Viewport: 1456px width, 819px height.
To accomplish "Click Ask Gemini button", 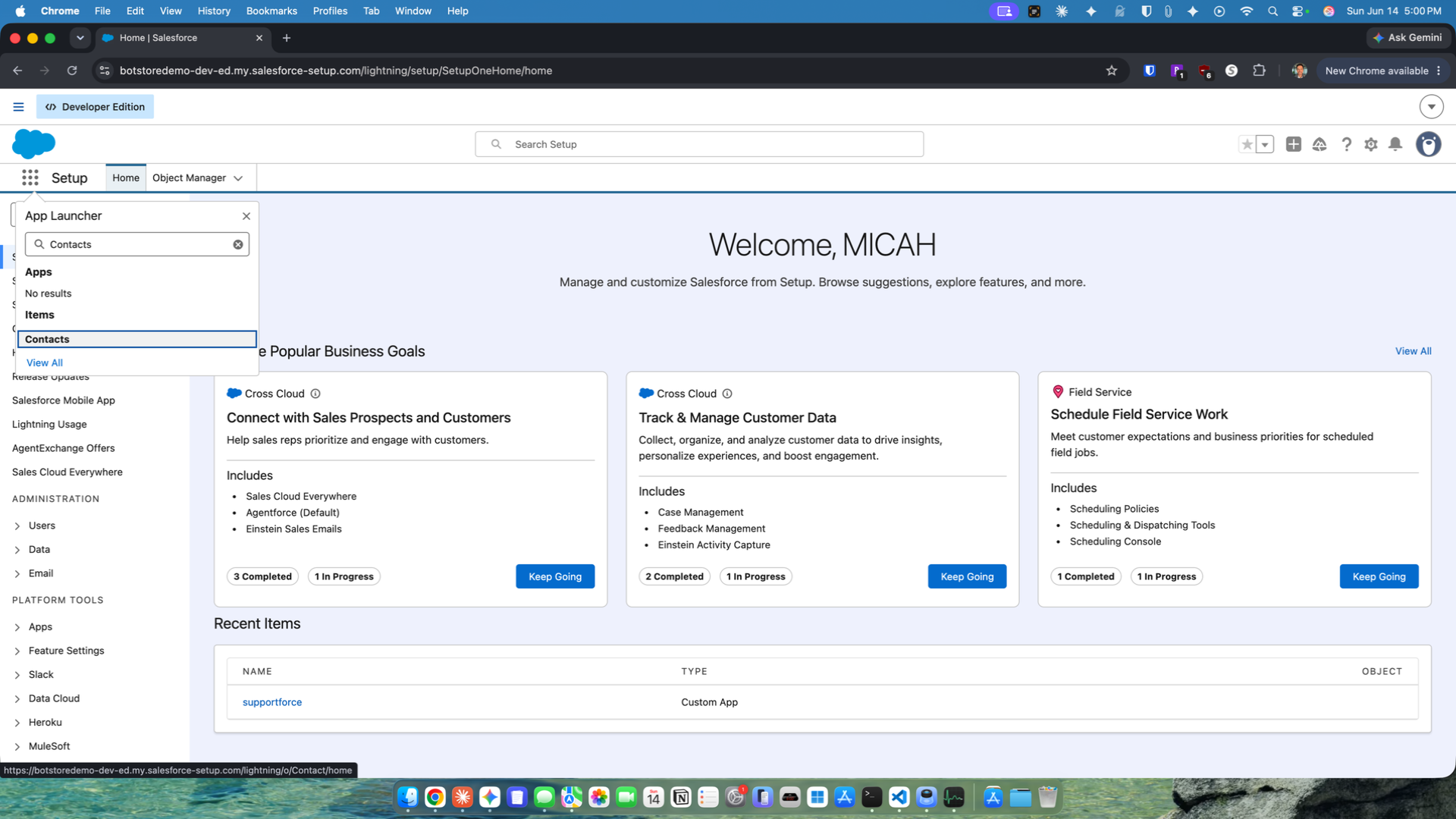I will coord(1408,38).
